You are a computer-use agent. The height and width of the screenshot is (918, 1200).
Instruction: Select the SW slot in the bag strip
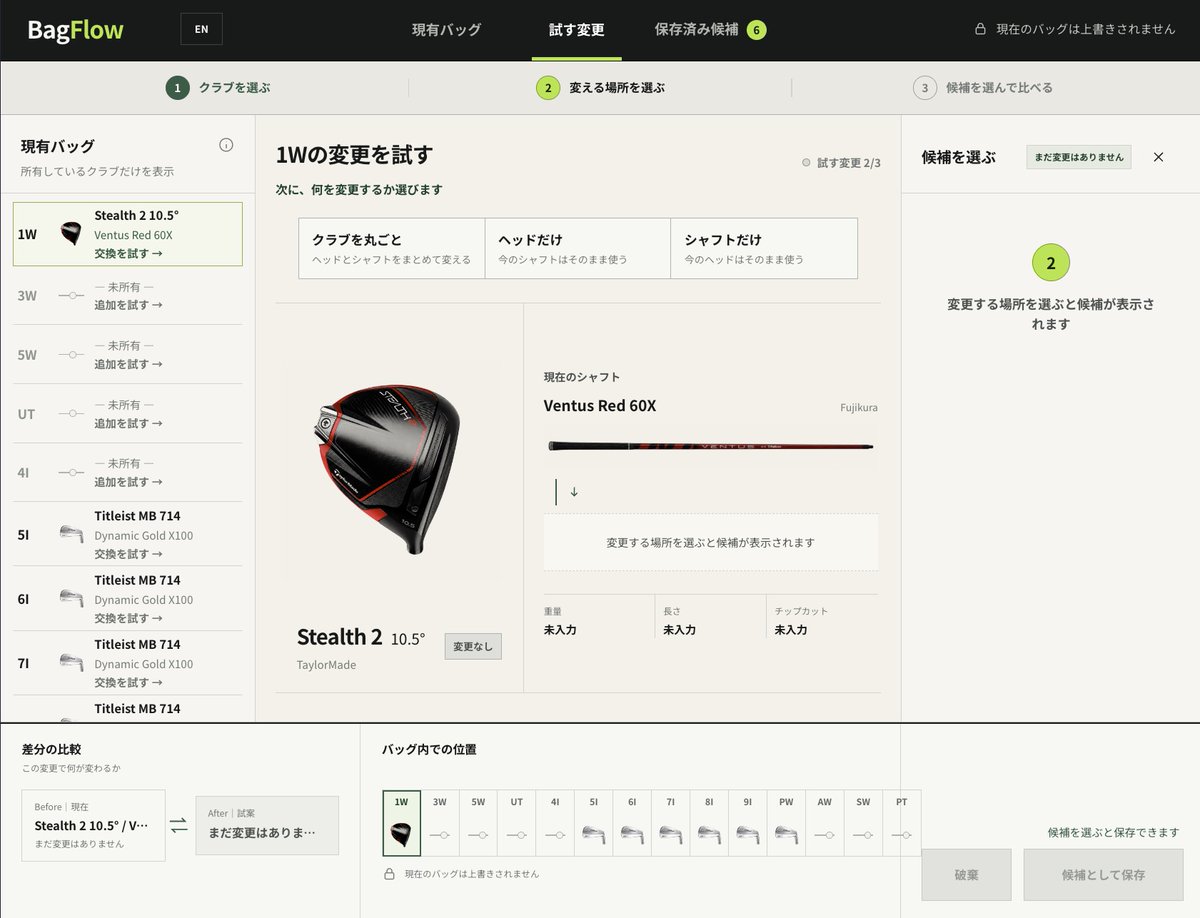863,823
